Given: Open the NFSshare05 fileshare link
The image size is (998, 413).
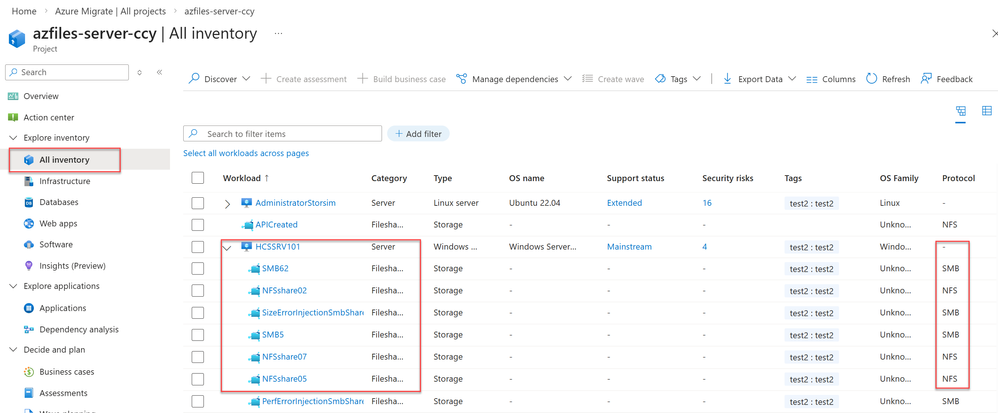Looking at the screenshot, I should (285, 379).
